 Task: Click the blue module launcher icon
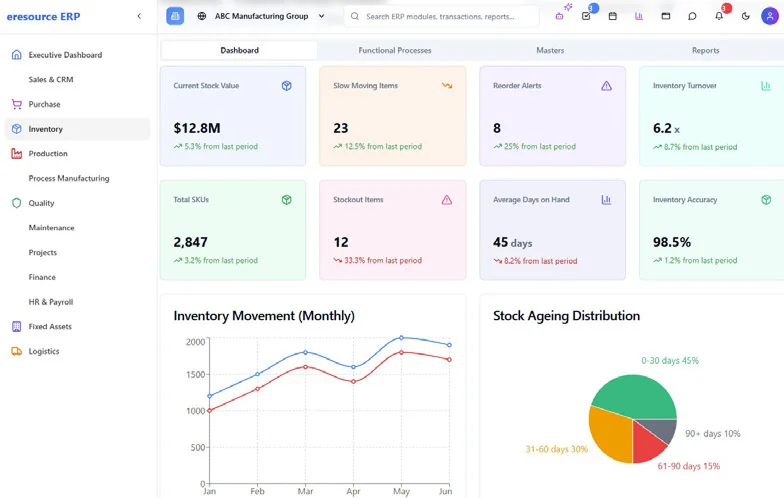pos(175,16)
